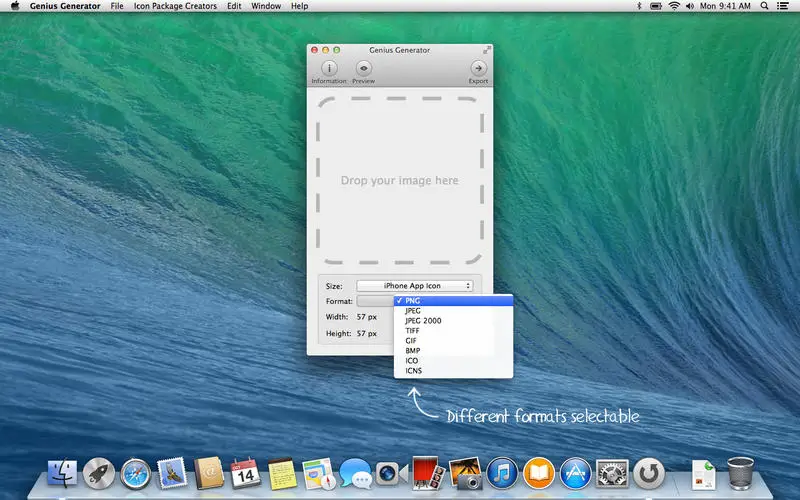This screenshot has width=800, height=500.
Task: Open Finder from the dock
Action: [62, 473]
